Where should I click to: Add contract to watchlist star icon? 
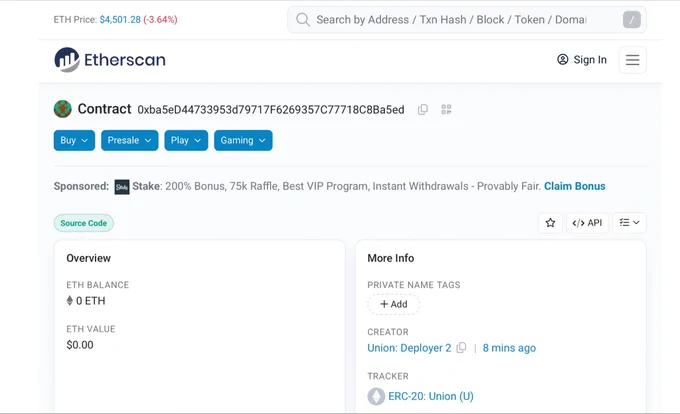(550, 223)
